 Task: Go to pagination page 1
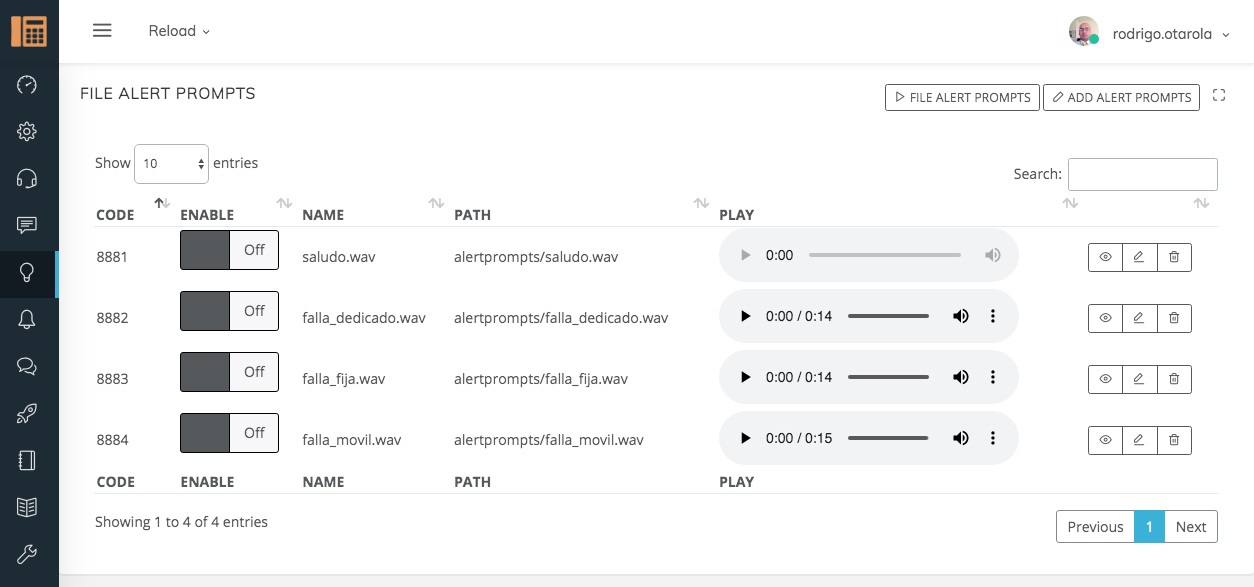1149,527
